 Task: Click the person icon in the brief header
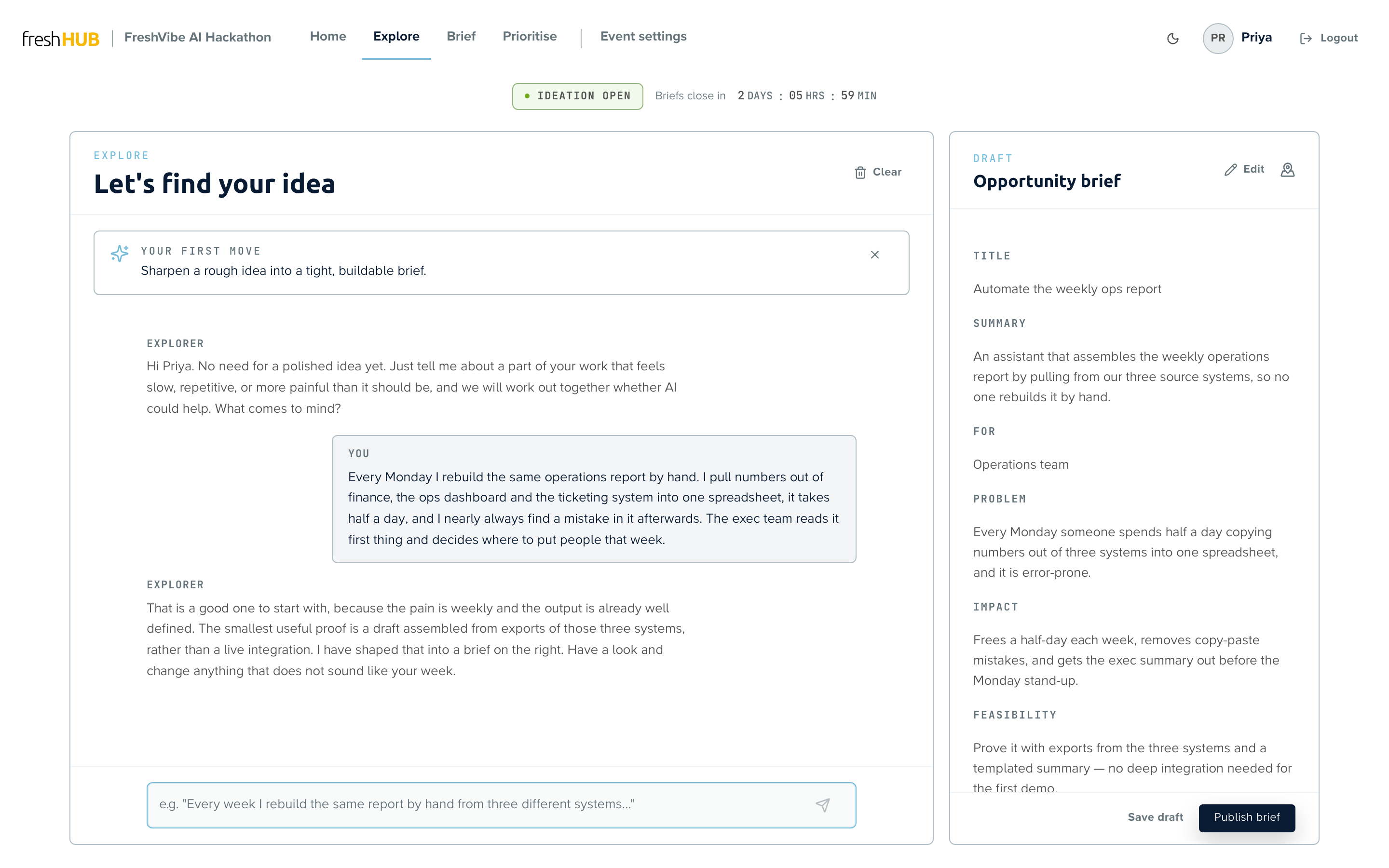tap(1287, 169)
